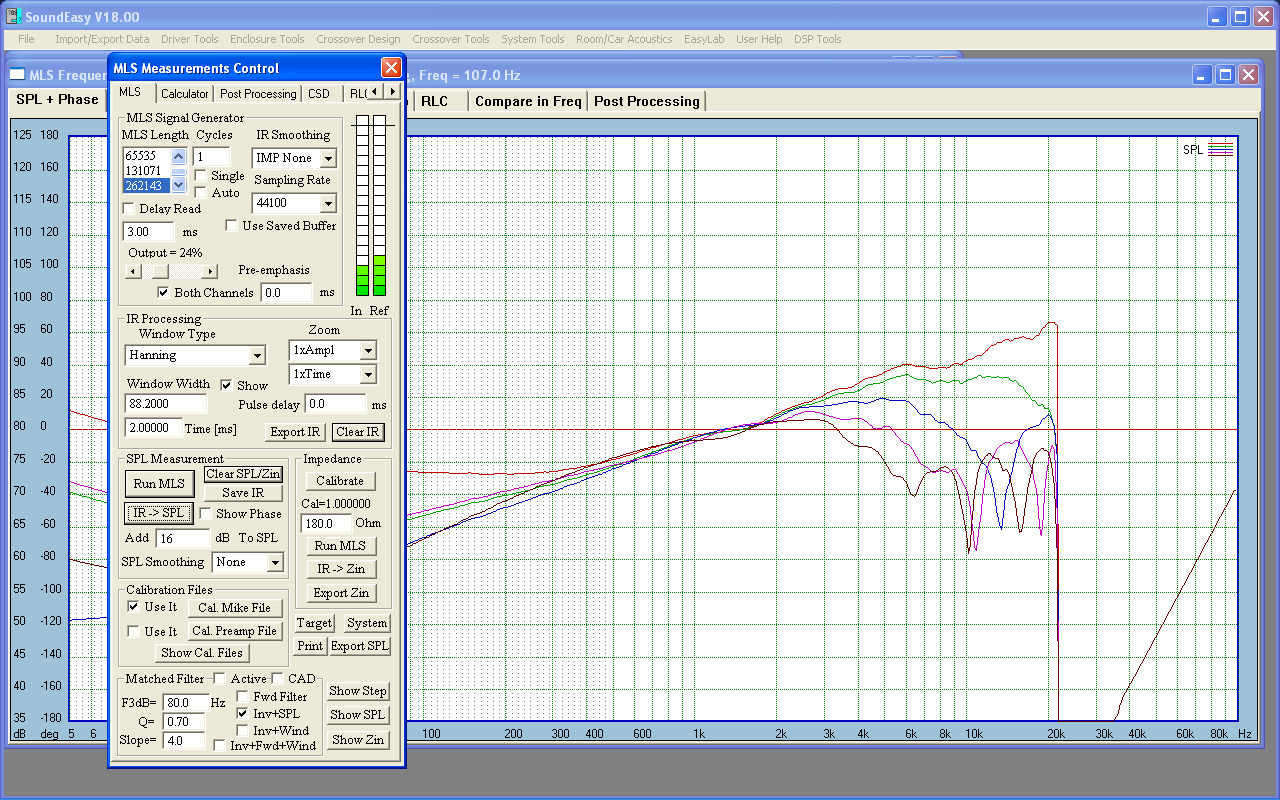This screenshot has width=1280, height=800.
Task: Uncheck Use It for Cal. Mike File
Action: tap(134, 607)
